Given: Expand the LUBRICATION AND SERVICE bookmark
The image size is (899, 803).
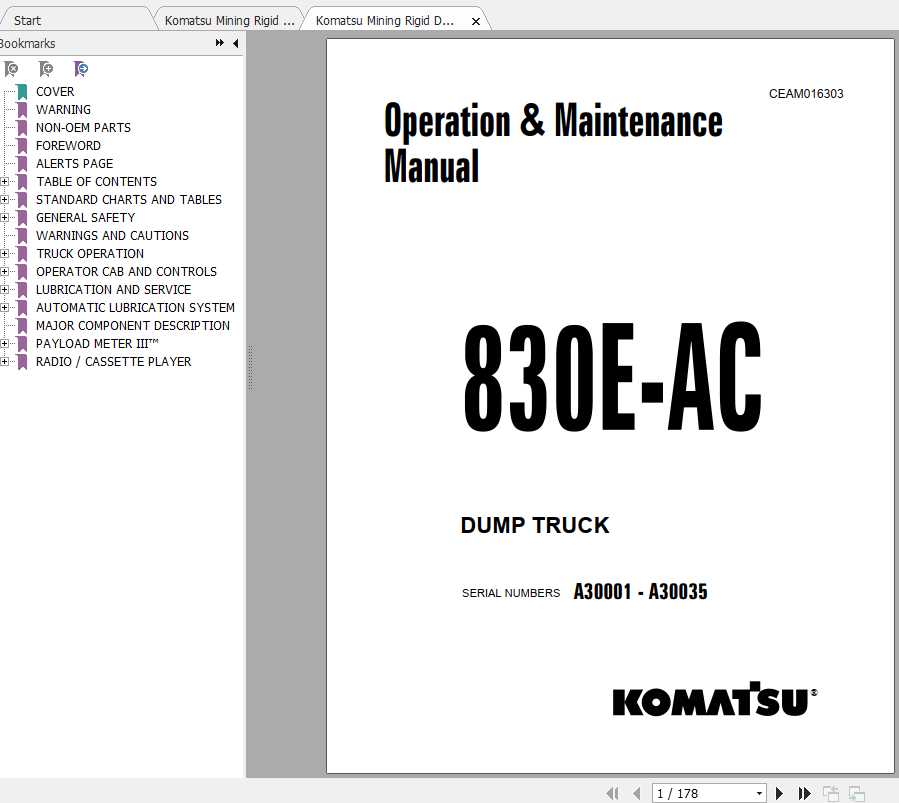Looking at the screenshot, I should click(5, 289).
